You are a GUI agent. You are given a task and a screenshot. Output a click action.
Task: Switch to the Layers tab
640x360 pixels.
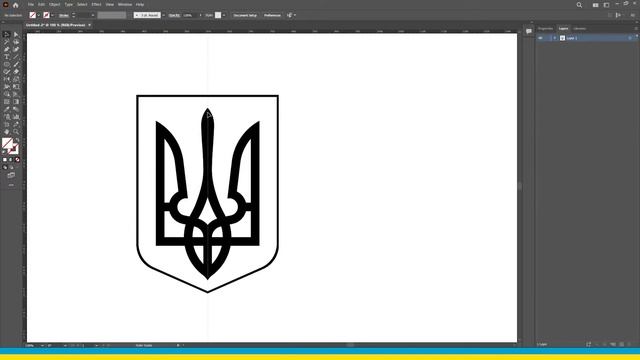[x=563, y=29]
